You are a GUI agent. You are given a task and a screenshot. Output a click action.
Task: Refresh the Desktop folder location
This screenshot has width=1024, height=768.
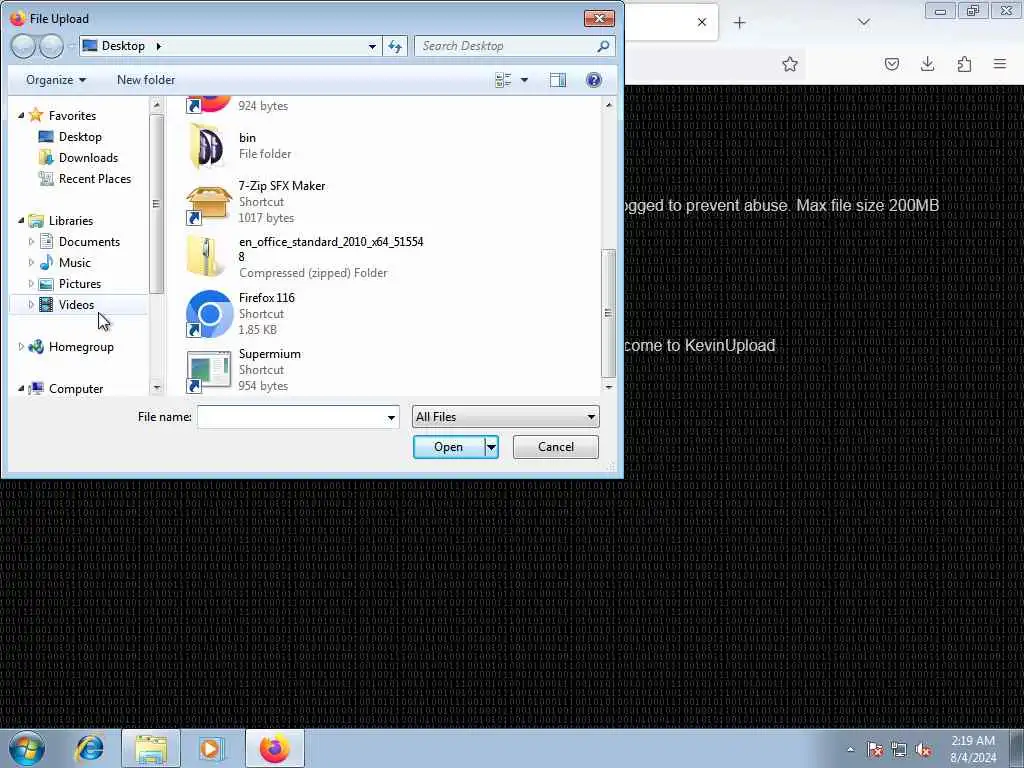click(395, 46)
